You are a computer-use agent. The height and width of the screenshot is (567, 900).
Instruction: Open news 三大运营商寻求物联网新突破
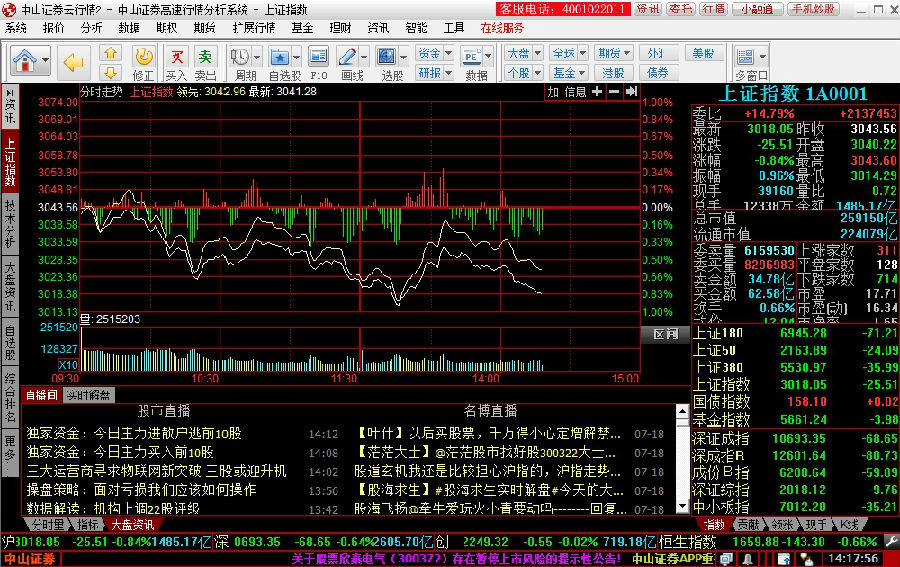click(x=157, y=471)
